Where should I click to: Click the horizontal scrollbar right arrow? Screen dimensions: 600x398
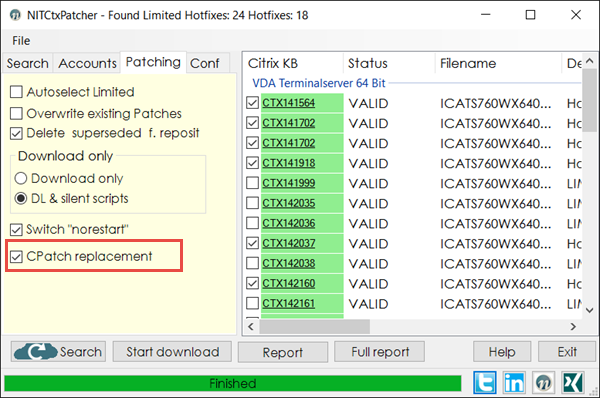(x=573, y=327)
